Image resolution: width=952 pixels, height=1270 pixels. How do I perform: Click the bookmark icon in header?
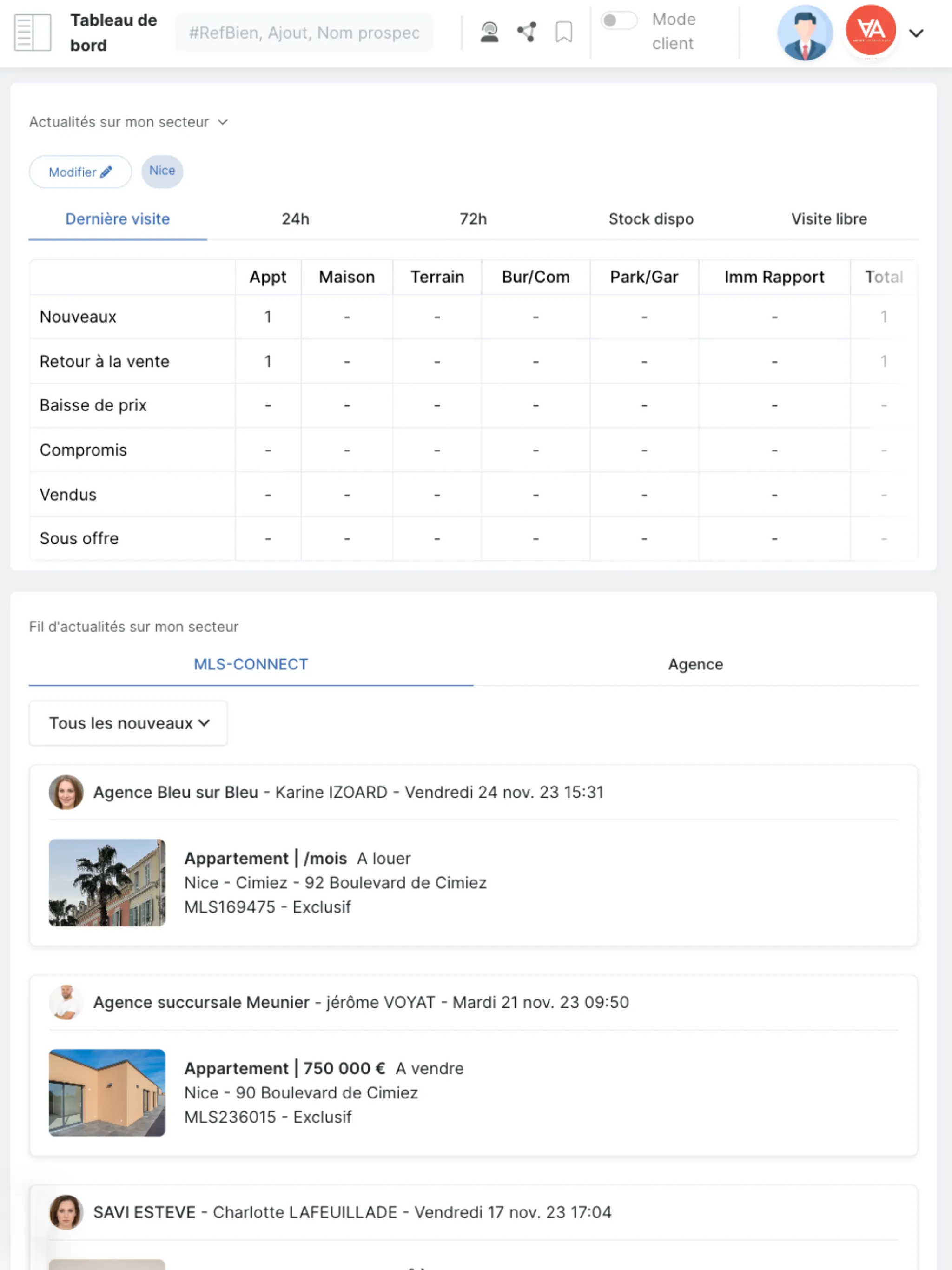coord(564,32)
